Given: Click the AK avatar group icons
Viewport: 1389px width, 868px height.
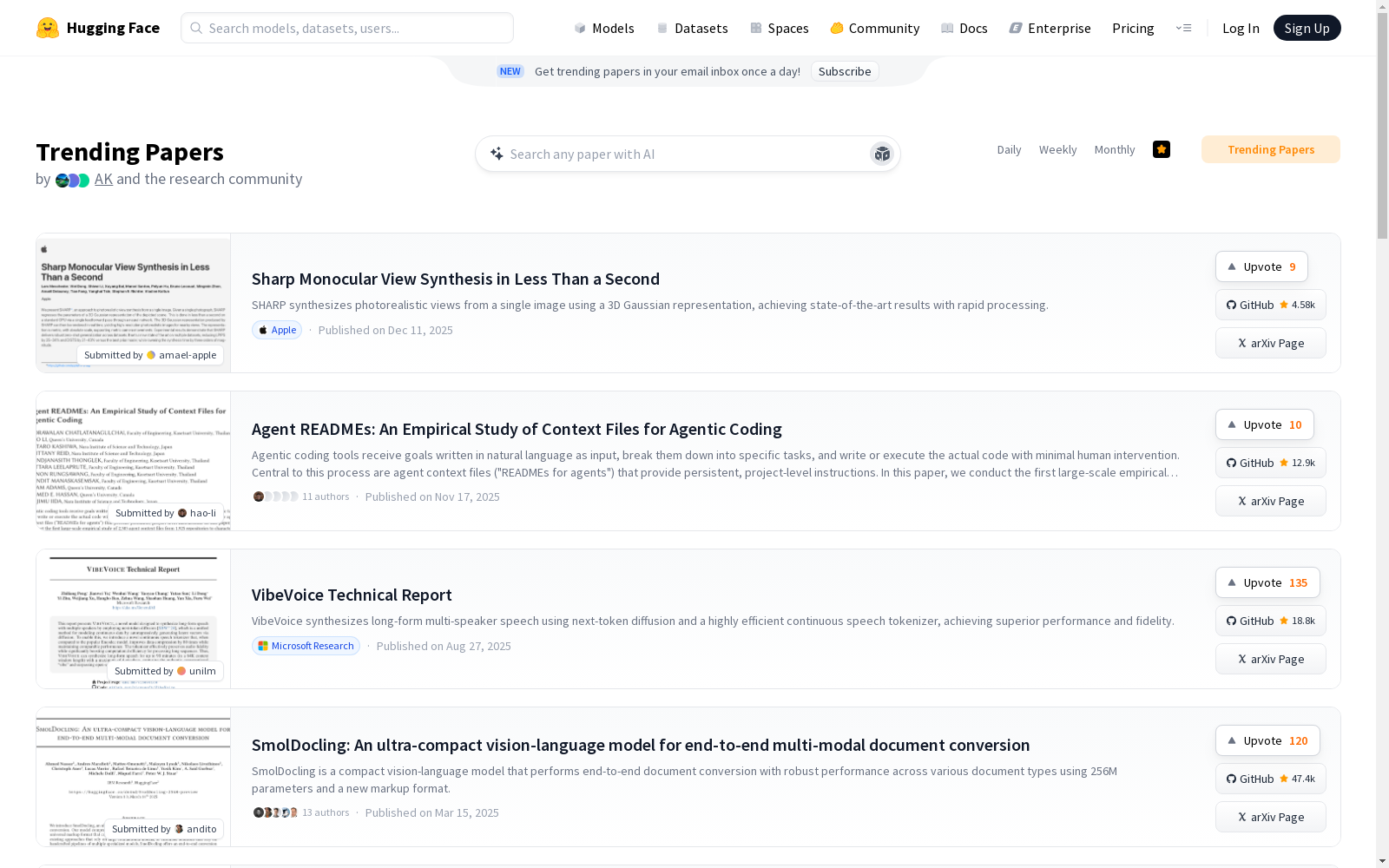Looking at the screenshot, I should pos(72,180).
